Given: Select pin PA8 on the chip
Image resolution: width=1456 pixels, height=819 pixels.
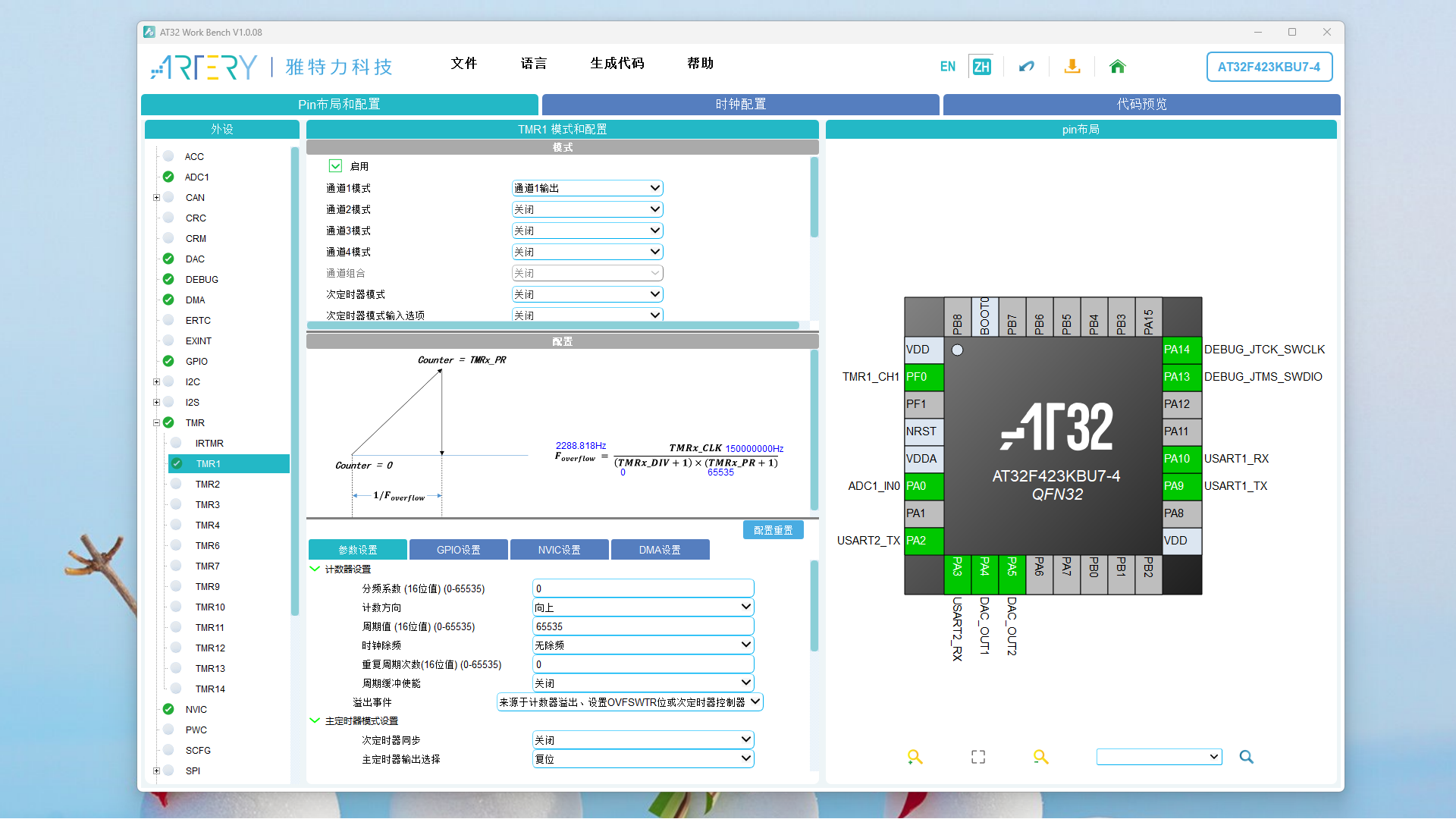Looking at the screenshot, I should click(x=1182, y=513).
